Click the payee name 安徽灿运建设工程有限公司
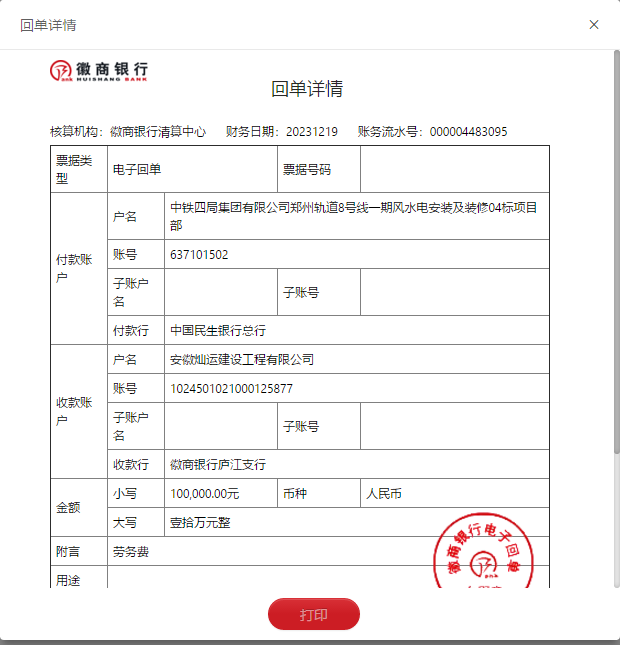 click(x=242, y=360)
